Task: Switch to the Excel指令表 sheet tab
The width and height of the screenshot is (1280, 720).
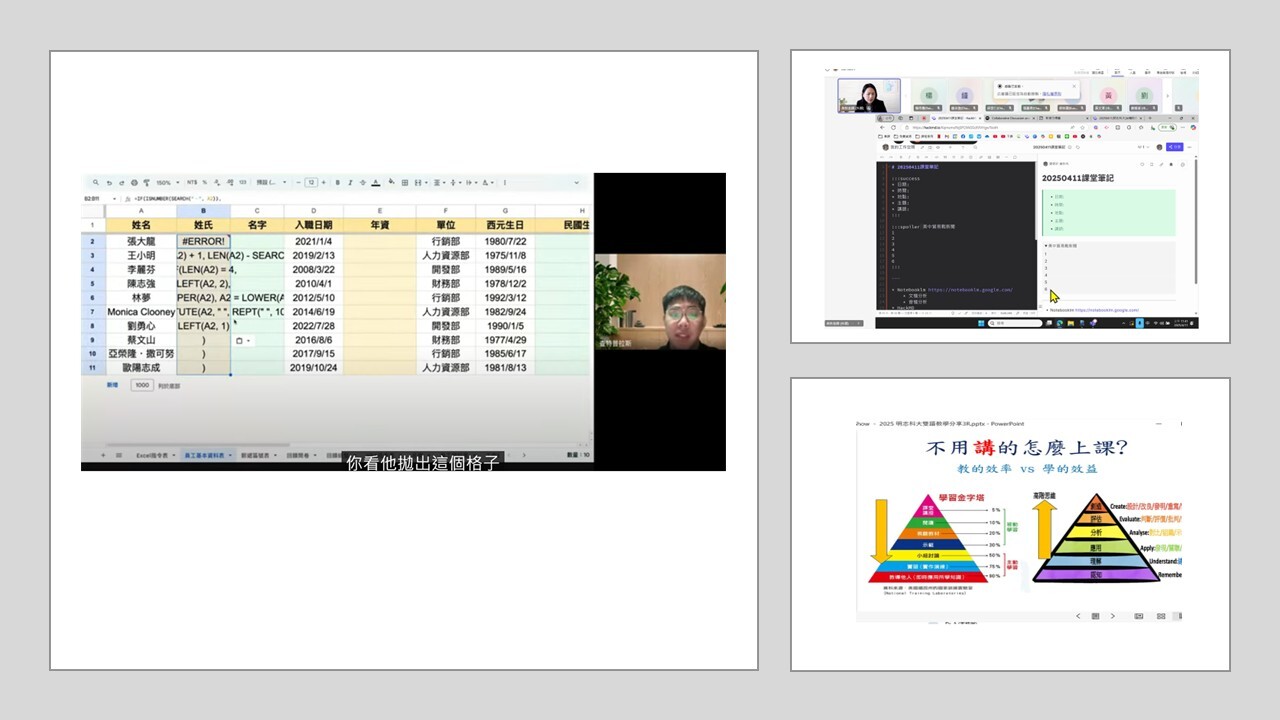Action: 153,455
